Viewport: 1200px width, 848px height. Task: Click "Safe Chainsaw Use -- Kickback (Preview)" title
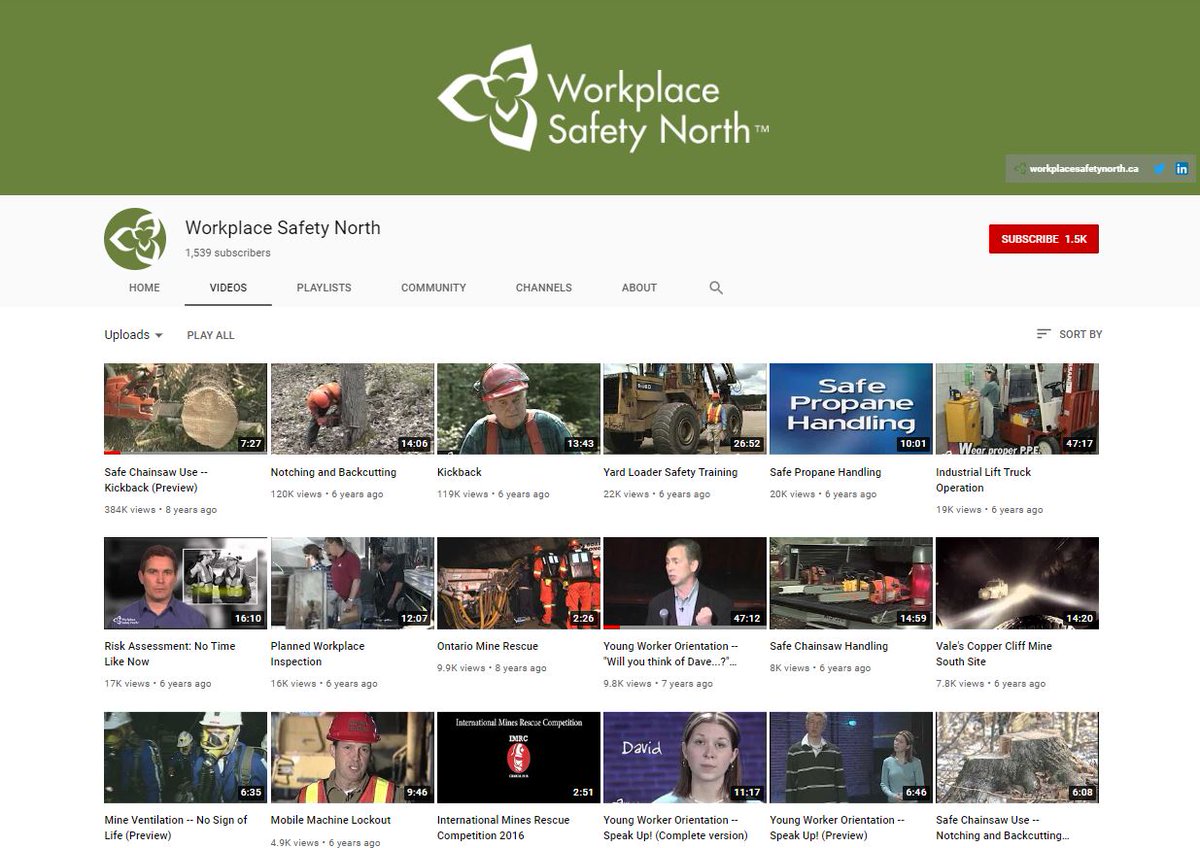click(x=156, y=480)
